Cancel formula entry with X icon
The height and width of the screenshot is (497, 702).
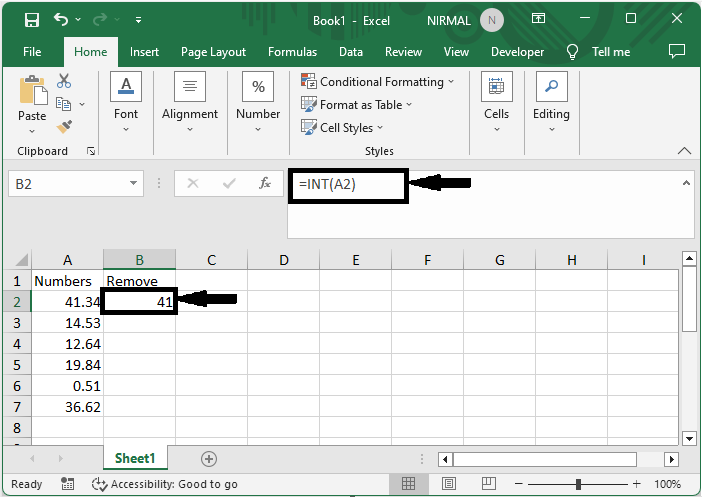coord(193,183)
